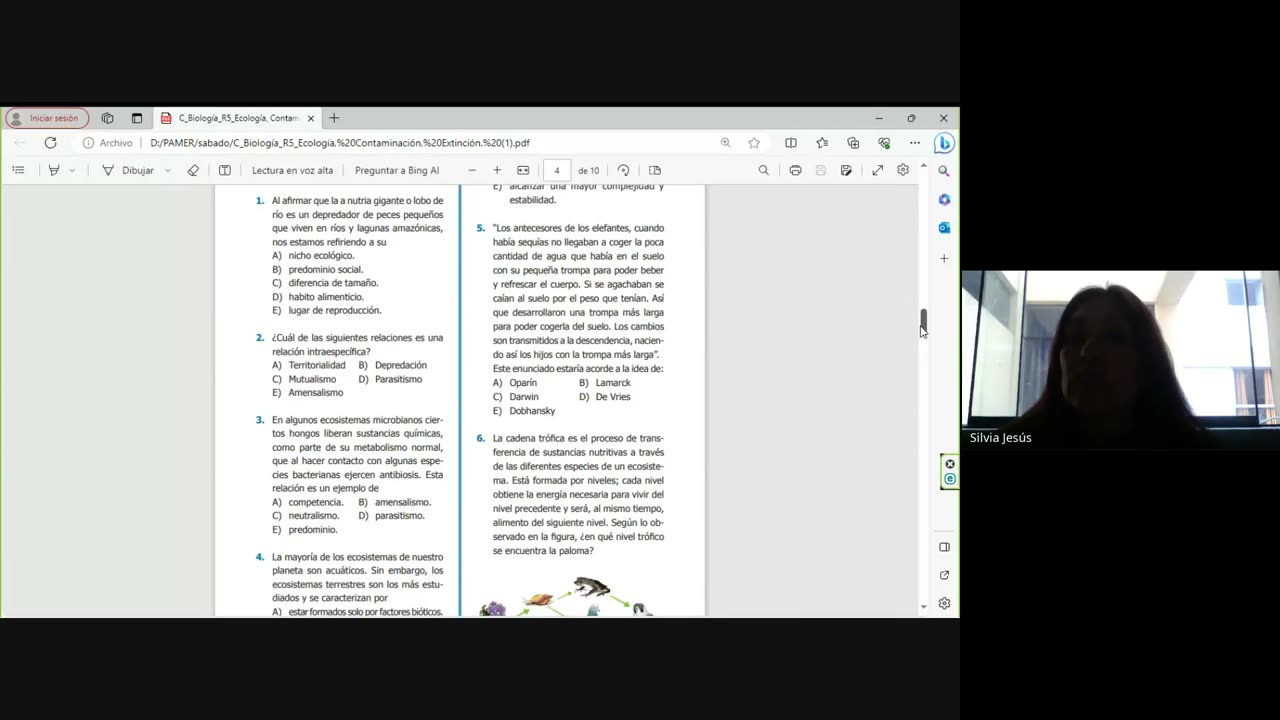Open the tab actions menu
Screen dimensions: 1280x720
coord(137,118)
